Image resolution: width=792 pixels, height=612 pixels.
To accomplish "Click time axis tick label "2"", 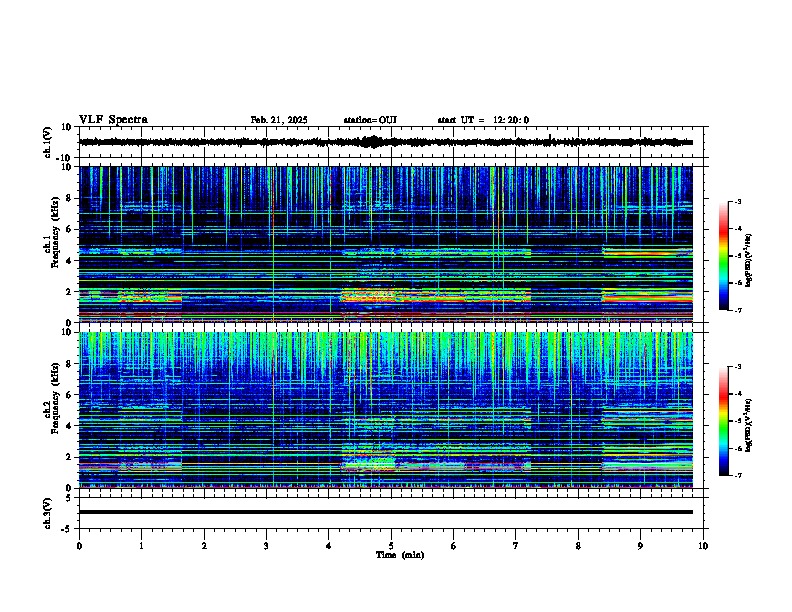I will 204,546.
